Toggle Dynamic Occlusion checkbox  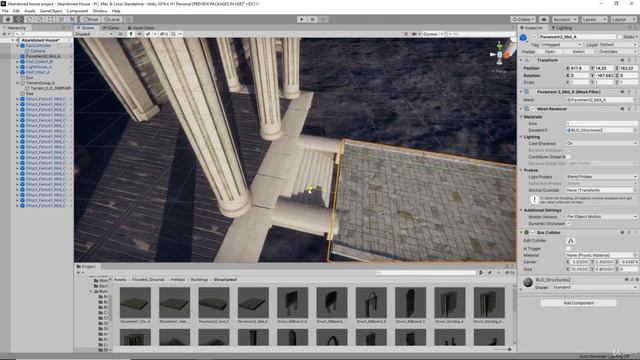(569, 224)
